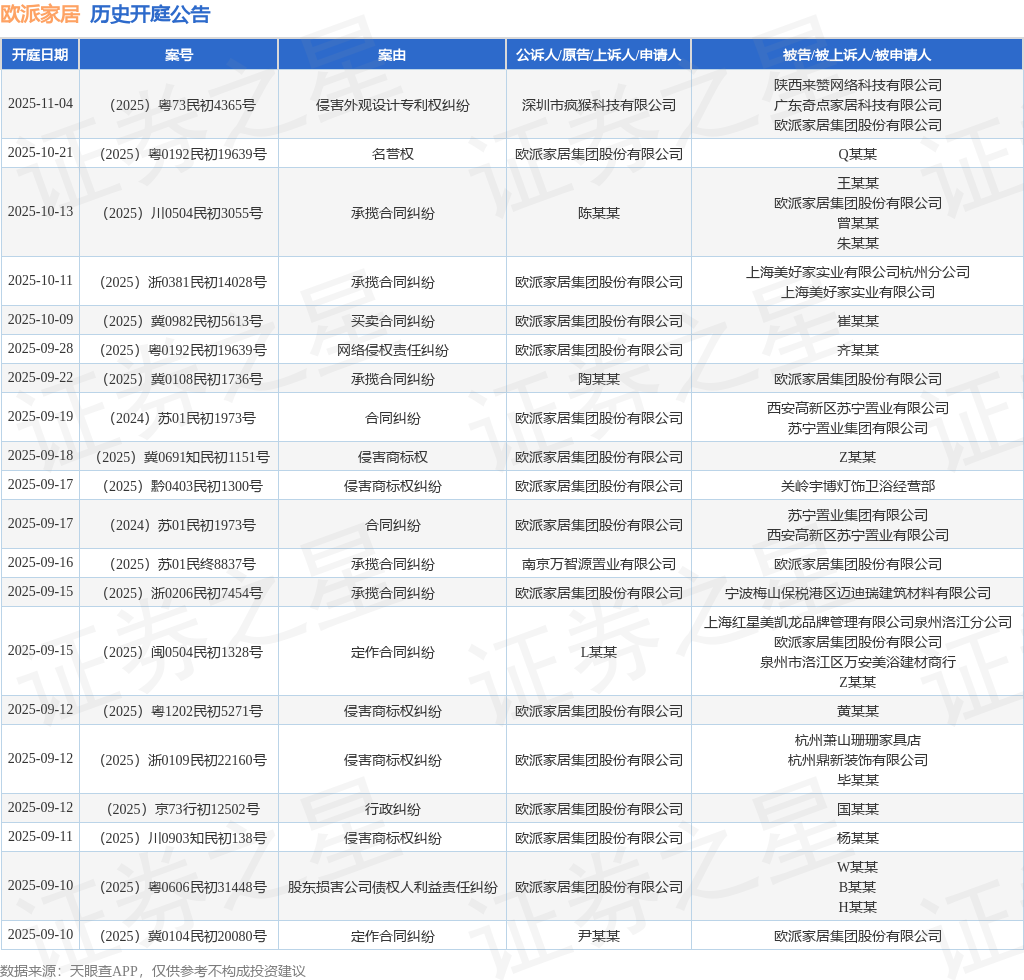Click defendant 毕某某
Screen dimensions: 1024x980
point(857,780)
